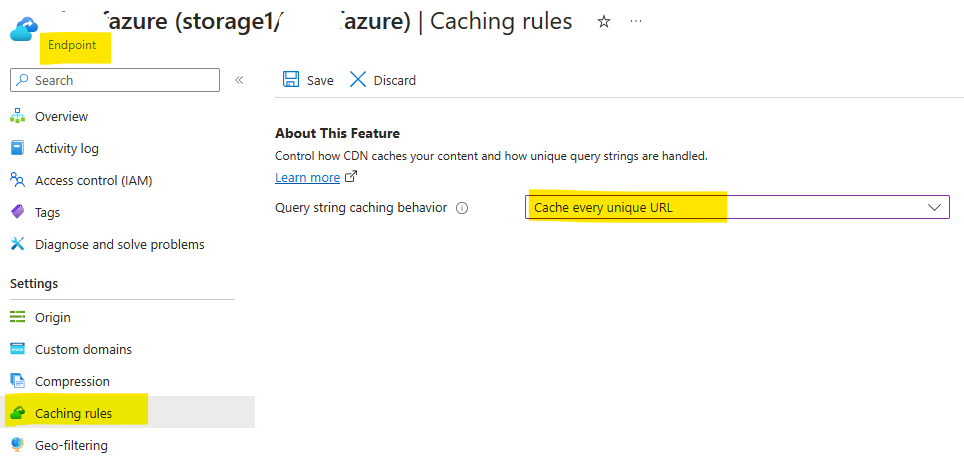Click the Access control (IAM) people icon
Image resolution: width=964 pixels, height=459 pixels.
(x=18, y=180)
